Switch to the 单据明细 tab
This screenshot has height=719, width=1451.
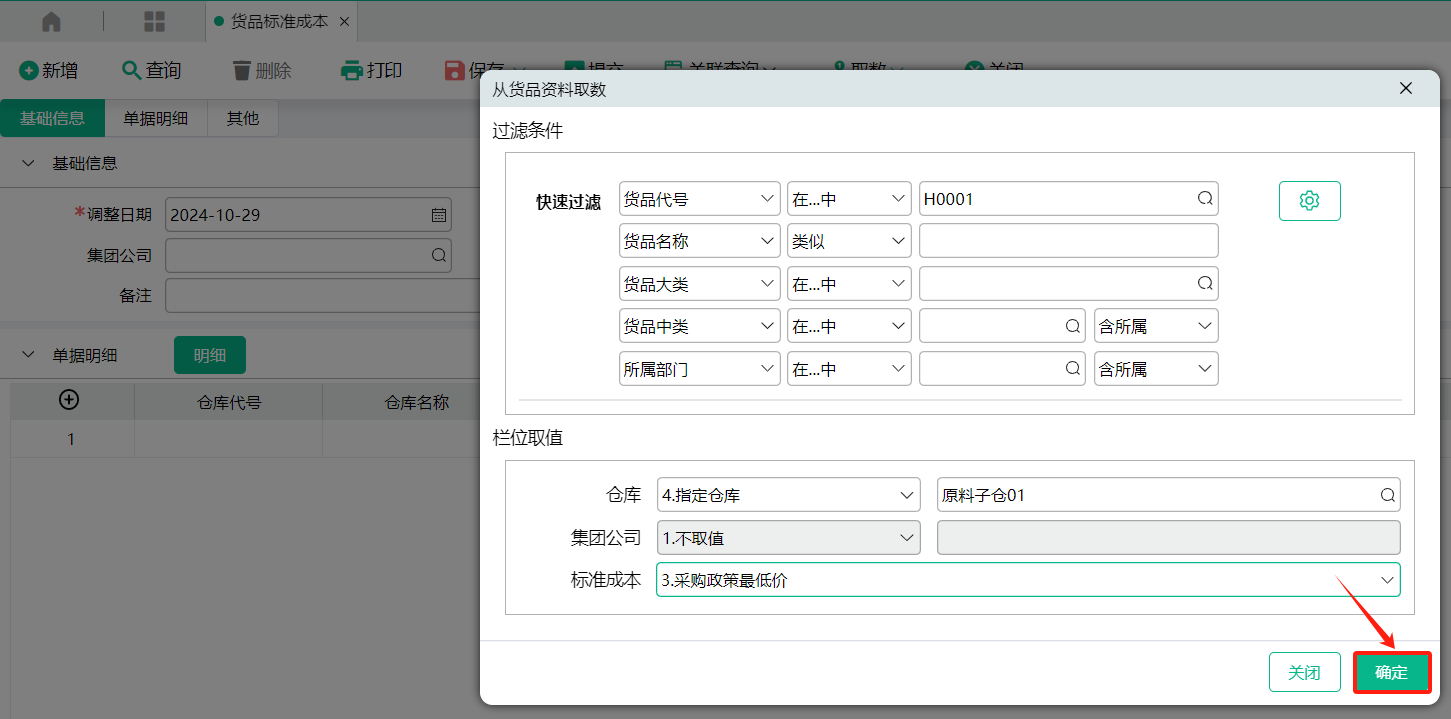156,118
